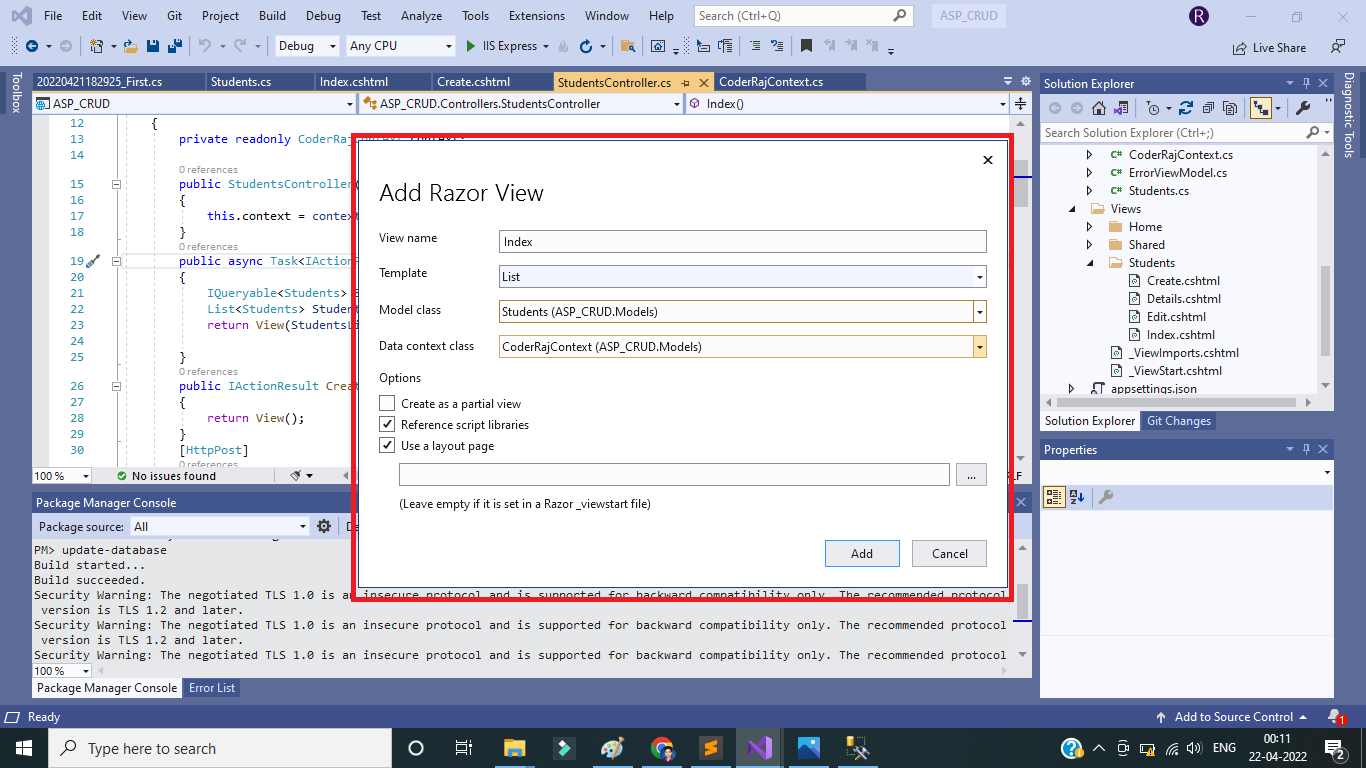Click the View name input field

coord(742,242)
